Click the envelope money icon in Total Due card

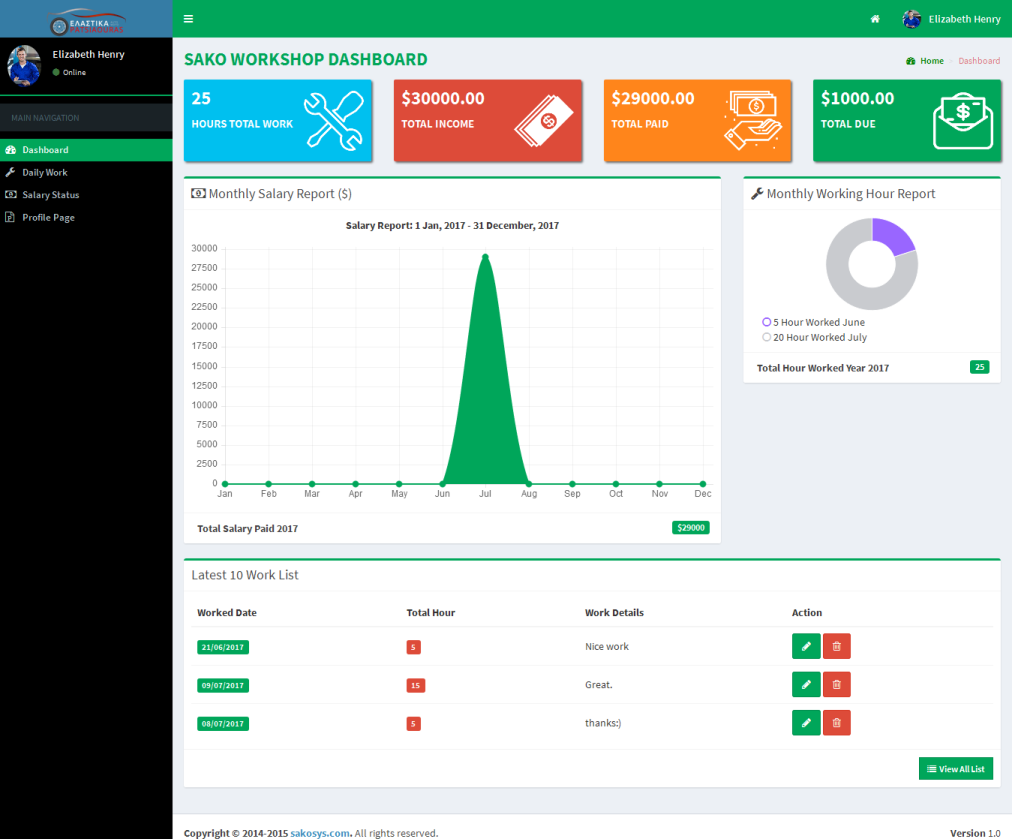point(962,121)
